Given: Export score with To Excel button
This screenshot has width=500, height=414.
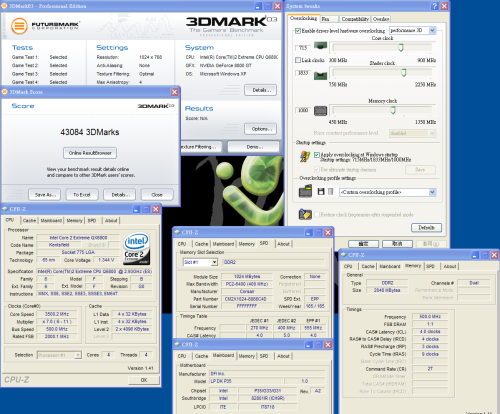Looking at the screenshot, I should (82, 195).
